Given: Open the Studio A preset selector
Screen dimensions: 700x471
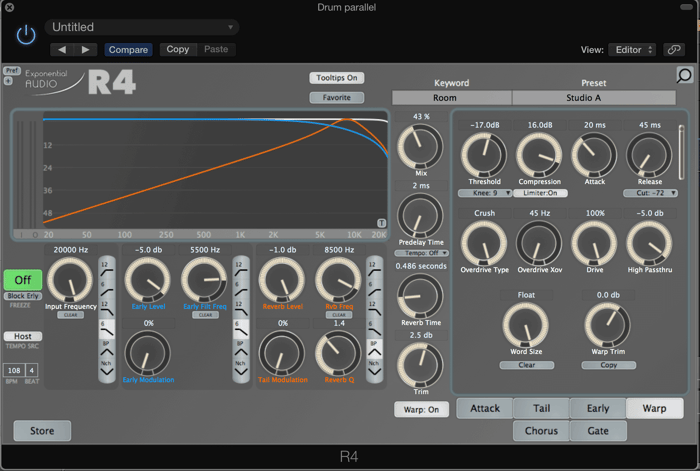Looking at the screenshot, I should pos(594,98).
